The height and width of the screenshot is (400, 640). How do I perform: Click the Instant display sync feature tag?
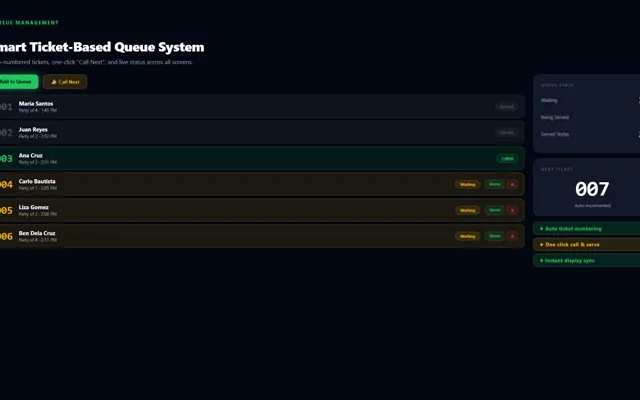[x=587, y=260]
